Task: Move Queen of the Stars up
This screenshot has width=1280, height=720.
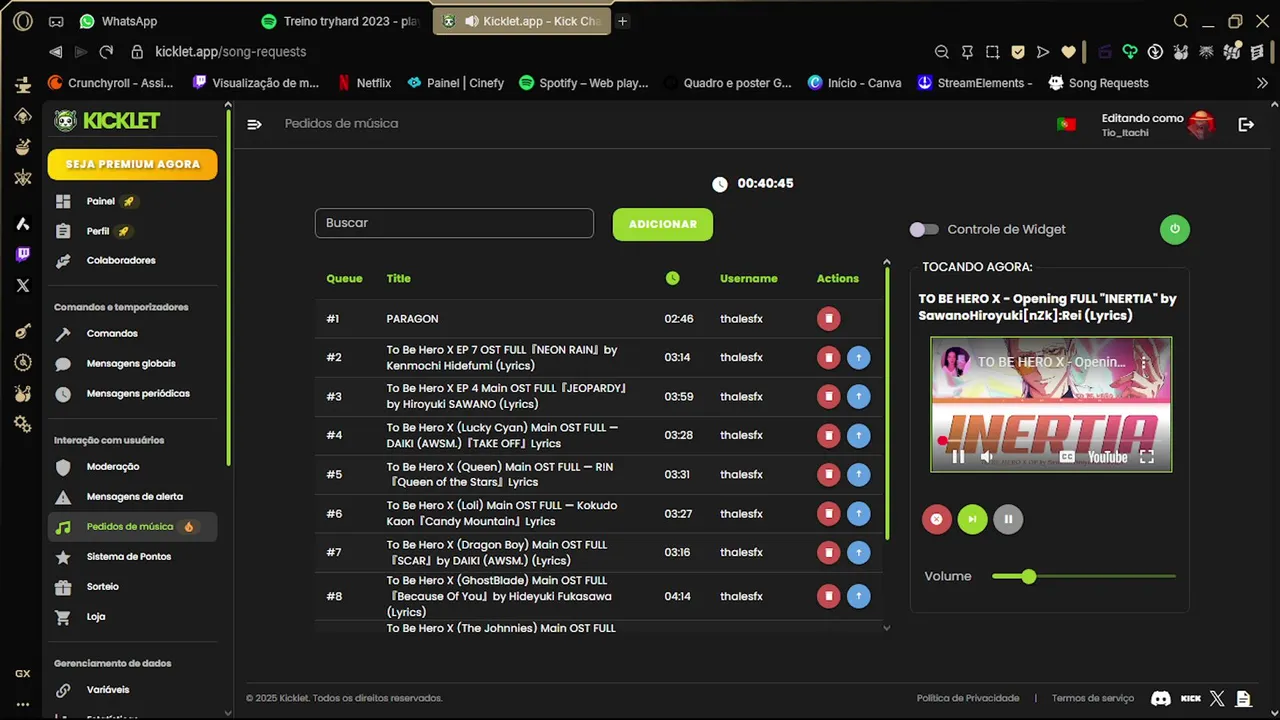Action: pos(858,474)
